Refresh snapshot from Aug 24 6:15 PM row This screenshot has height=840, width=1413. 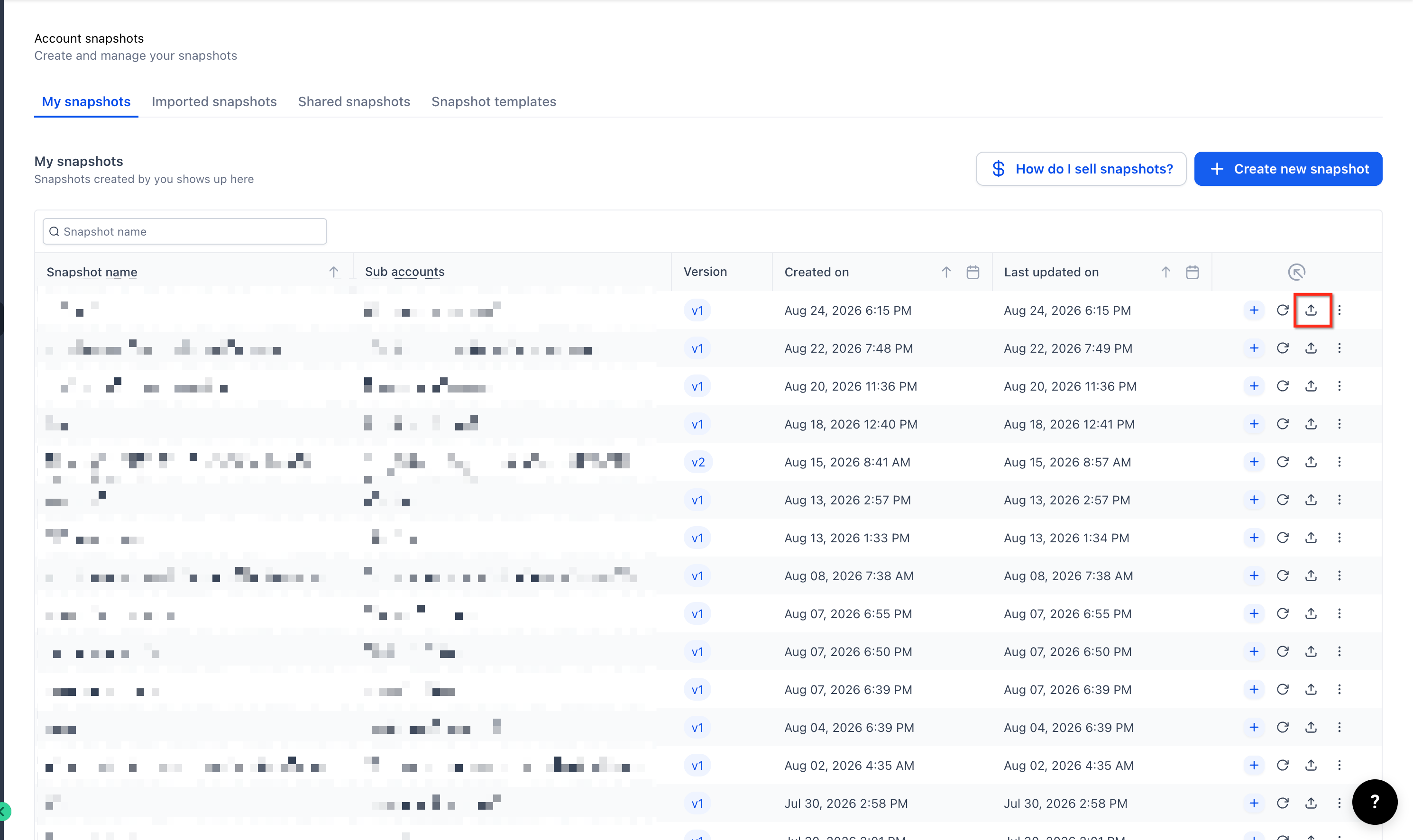pos(1282,310)
